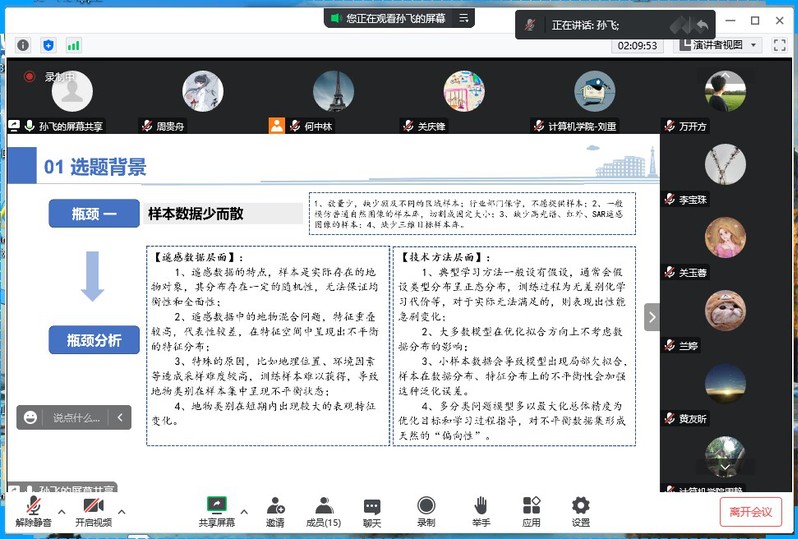Raise hand with the 举手 icon
This screenshot has height=539, width=798.
click(481, 506)
